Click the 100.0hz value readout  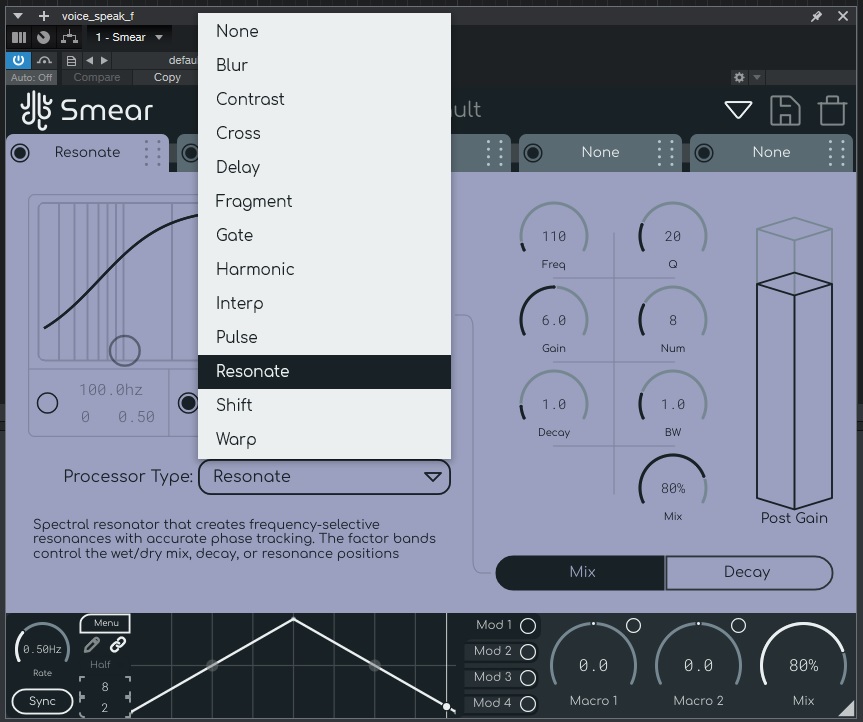[111, 390]
